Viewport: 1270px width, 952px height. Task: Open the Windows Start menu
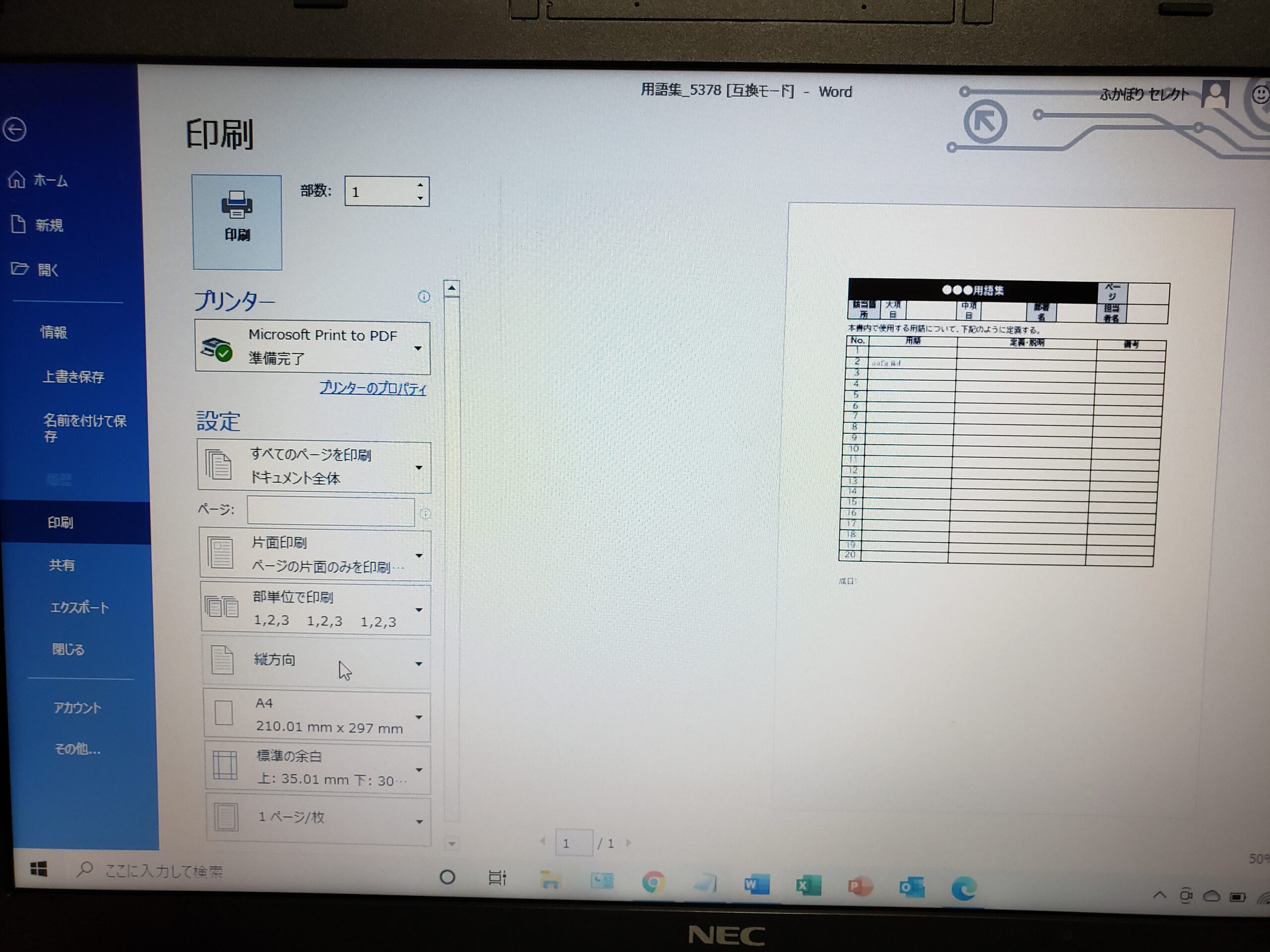(x=39, y=869)
